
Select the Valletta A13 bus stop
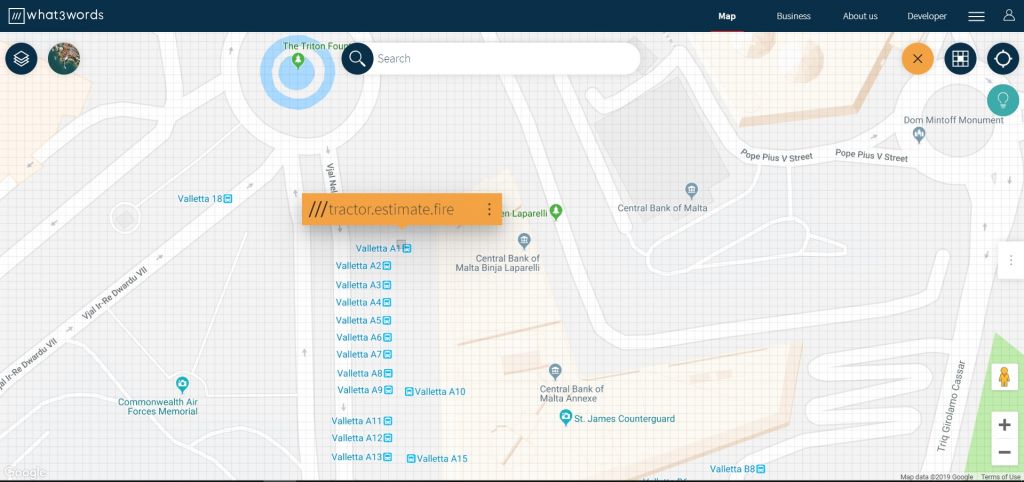(x=362, y=457)
